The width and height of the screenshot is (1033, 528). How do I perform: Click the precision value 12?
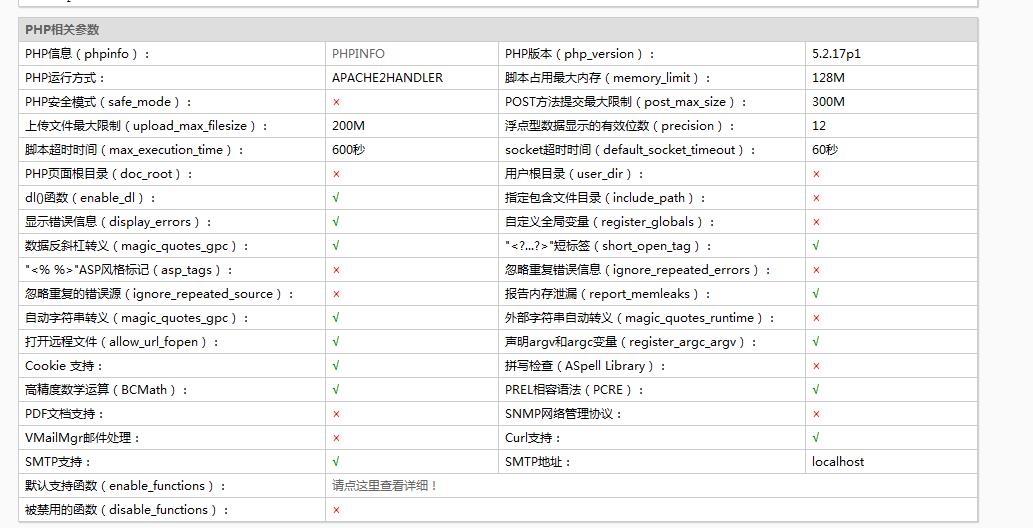(819, 126)
